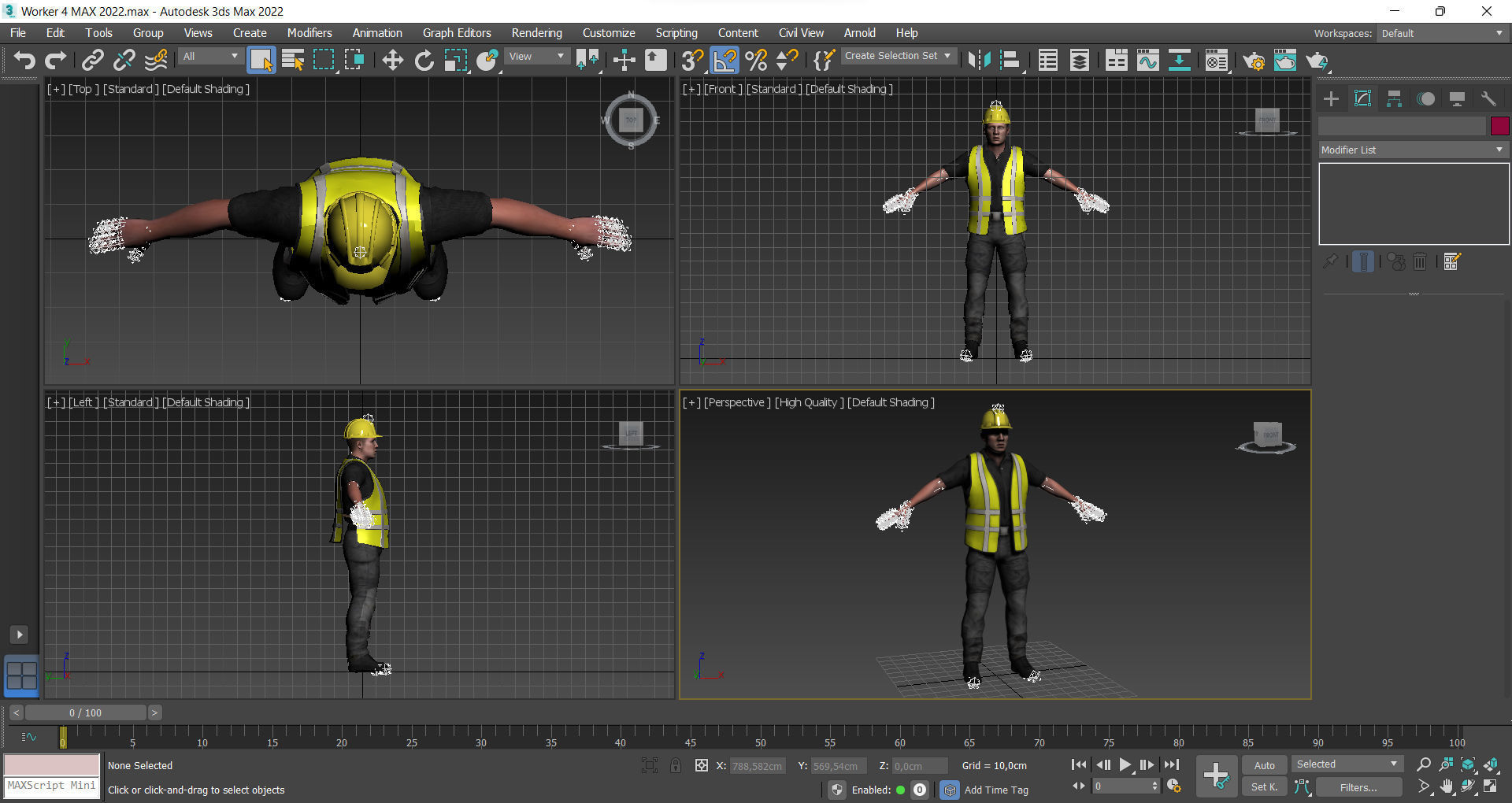
Task: Open the Workspaces Default dropdown
Action: click(1442, 33)
